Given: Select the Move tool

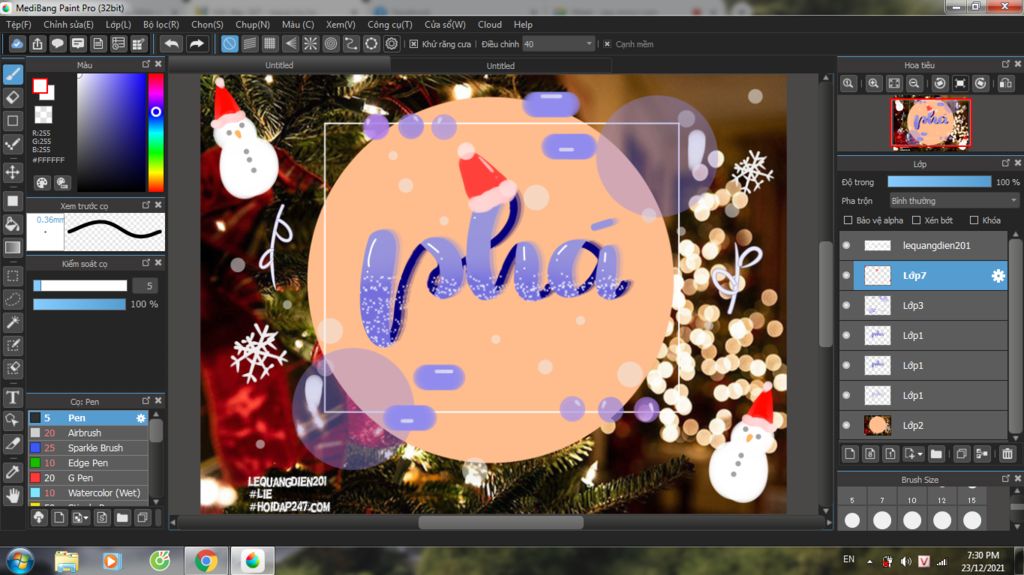Looking at the screenshot, I should (x=12, y=172).
